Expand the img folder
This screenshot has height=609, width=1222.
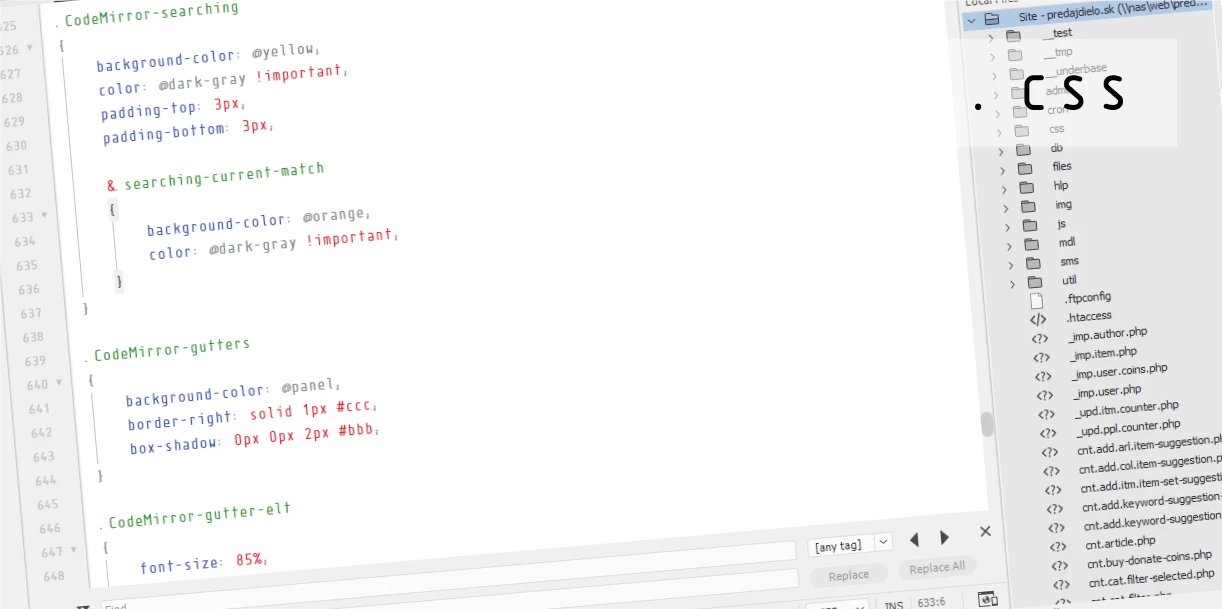point(1005,208)
